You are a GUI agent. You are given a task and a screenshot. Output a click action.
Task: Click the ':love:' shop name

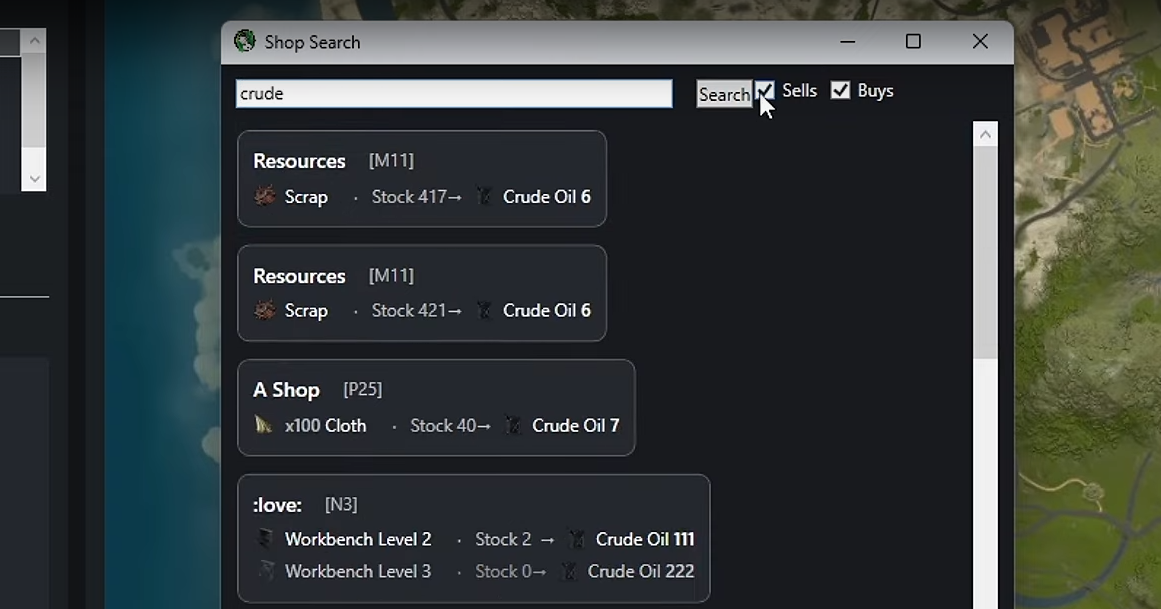[277, 505]
